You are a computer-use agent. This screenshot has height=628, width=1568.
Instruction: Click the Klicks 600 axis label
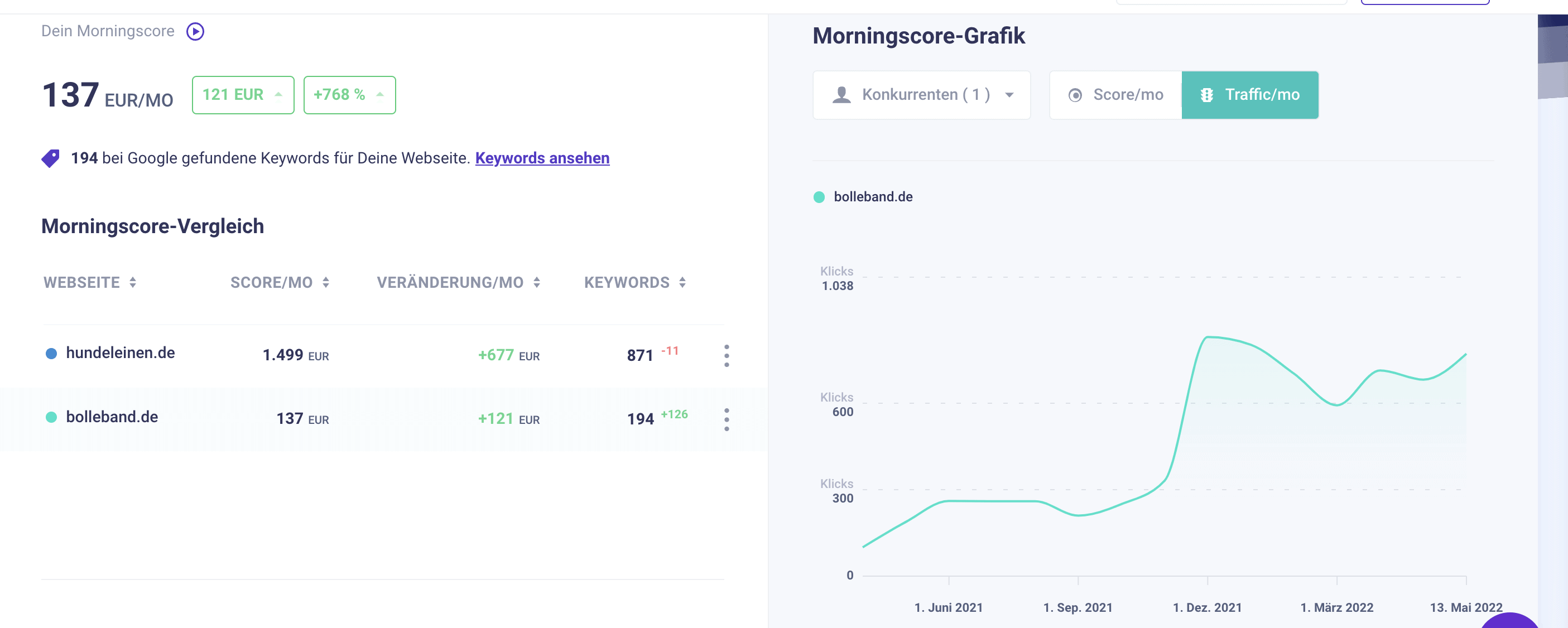click(x=836, y=404)
